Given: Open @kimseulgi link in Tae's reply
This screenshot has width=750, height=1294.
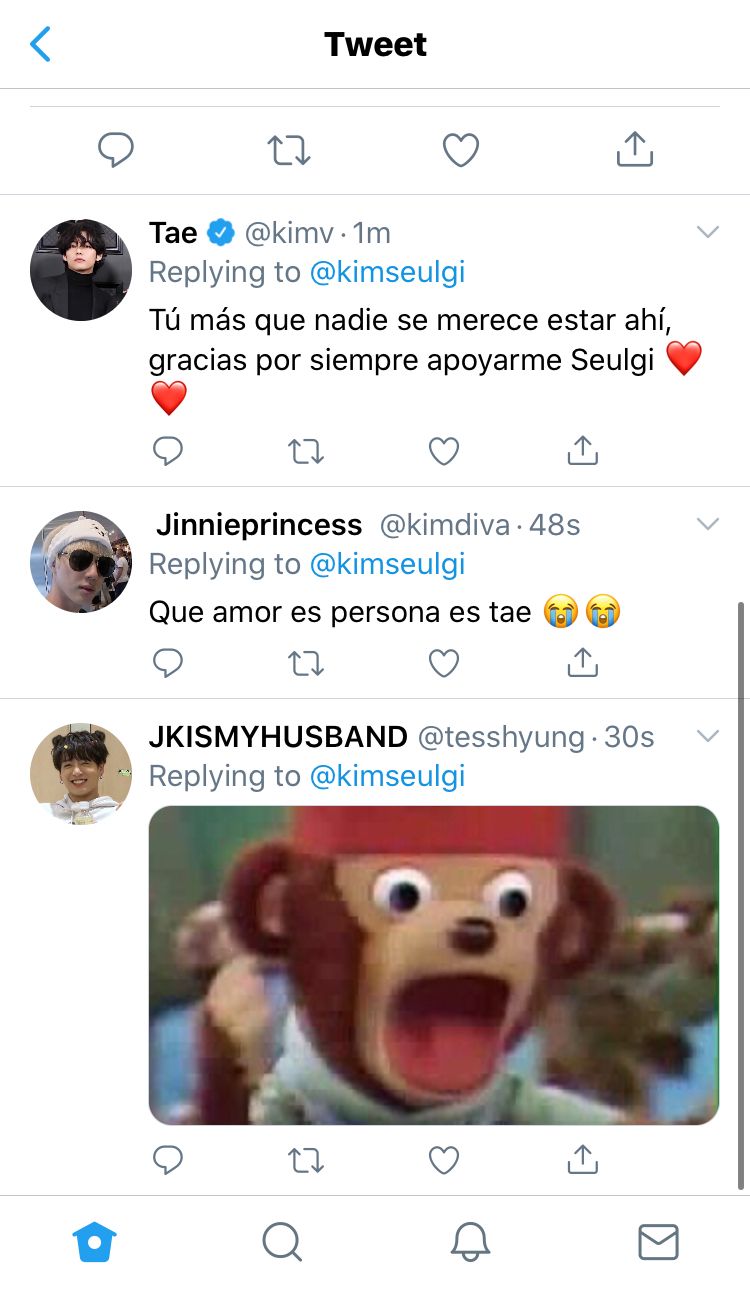Looking at the screenshot, I should tap(387, 272).
